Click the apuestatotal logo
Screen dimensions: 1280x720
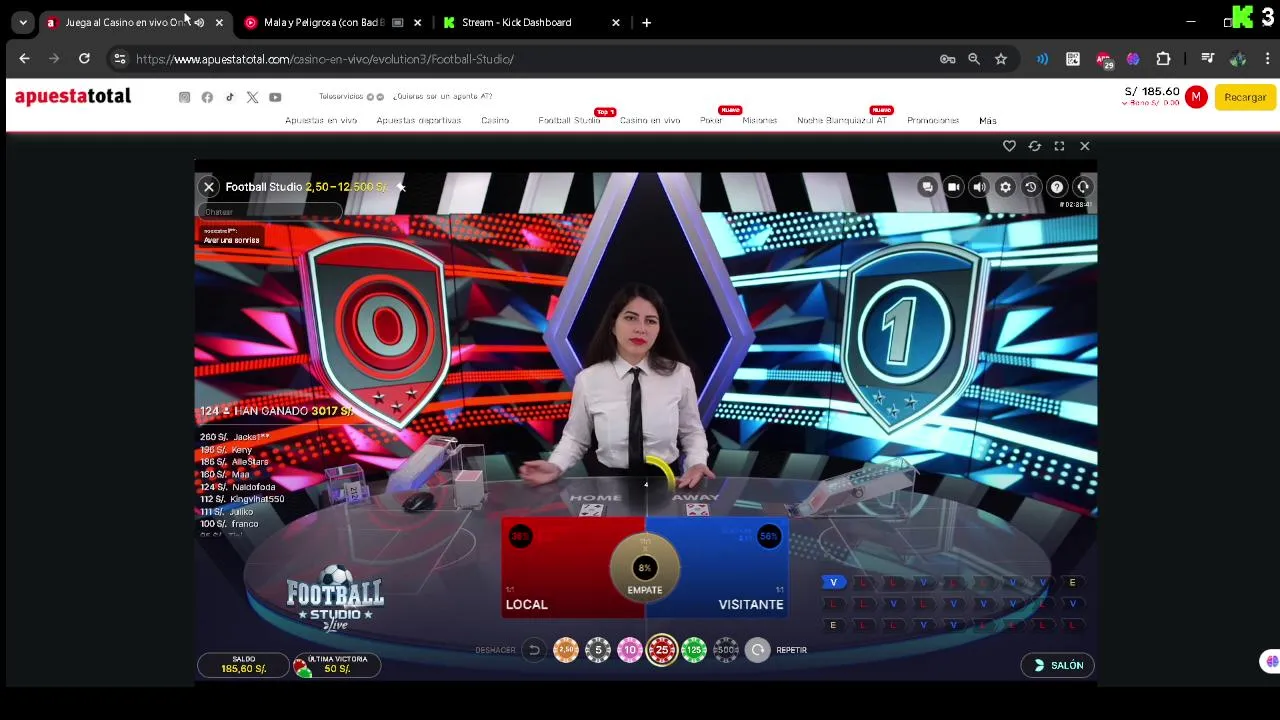tap(73, 96)
